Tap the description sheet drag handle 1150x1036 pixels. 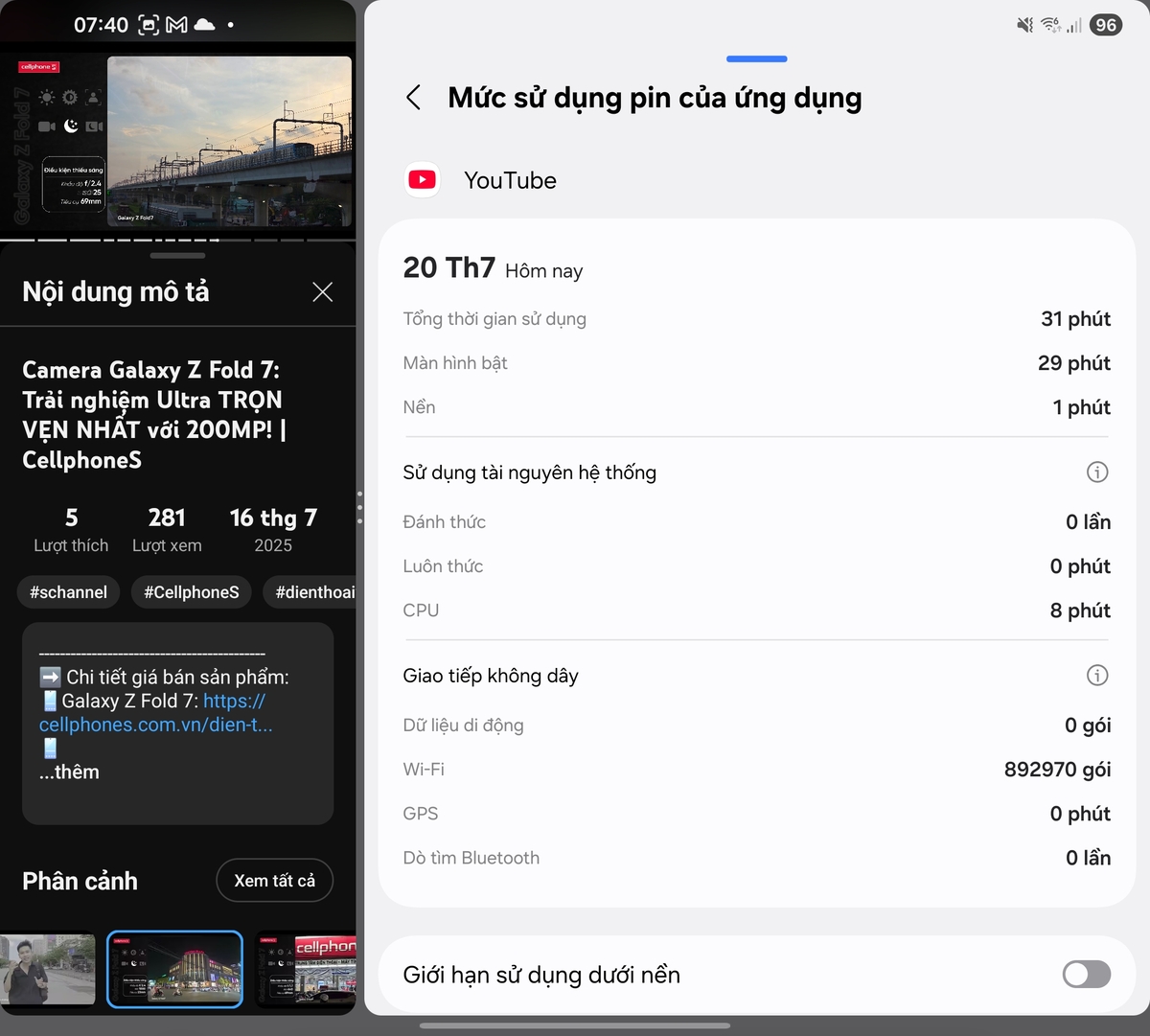coord(178,256)
